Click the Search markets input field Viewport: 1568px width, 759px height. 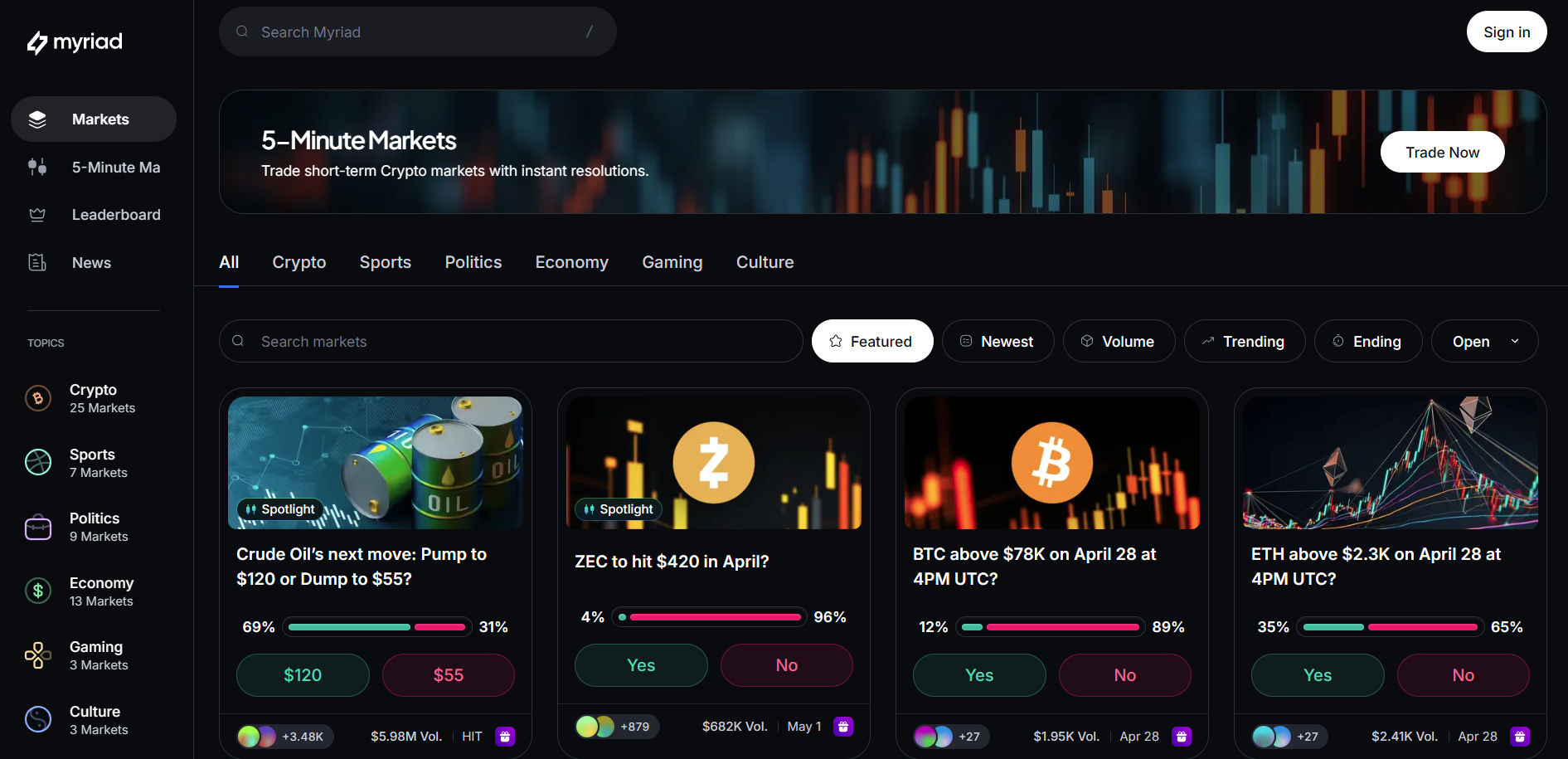click(x=510, y=341)
